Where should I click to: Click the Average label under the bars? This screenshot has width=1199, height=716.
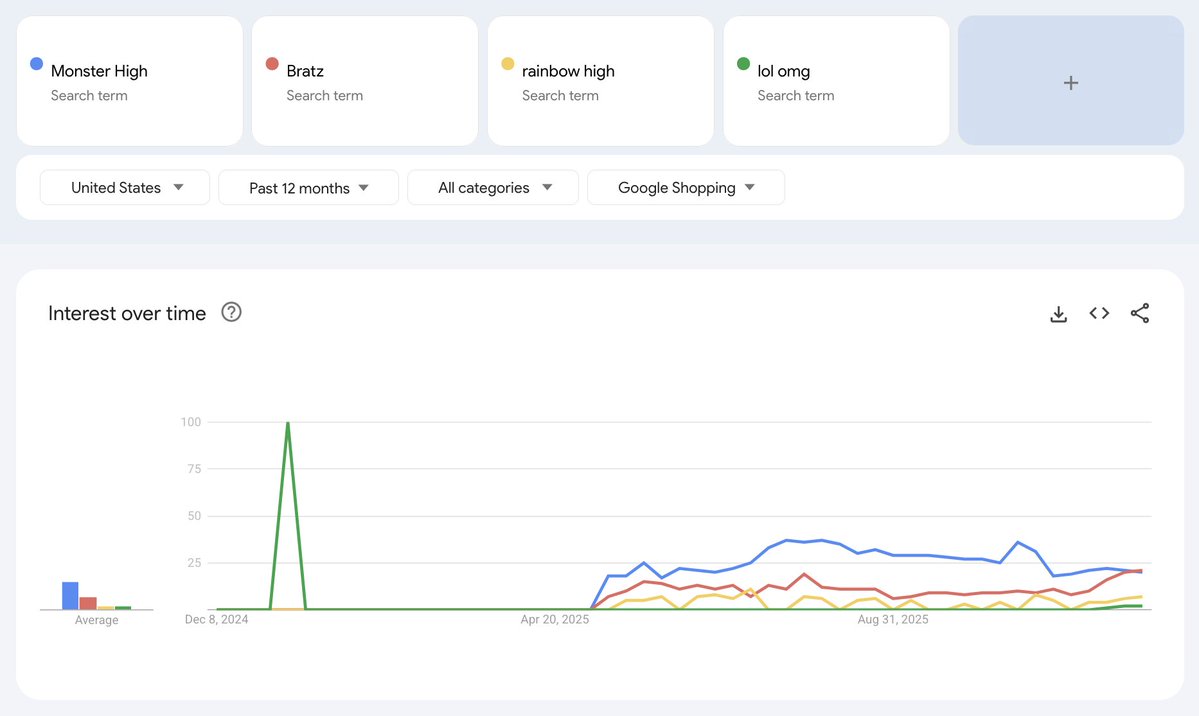click(96, 620)
